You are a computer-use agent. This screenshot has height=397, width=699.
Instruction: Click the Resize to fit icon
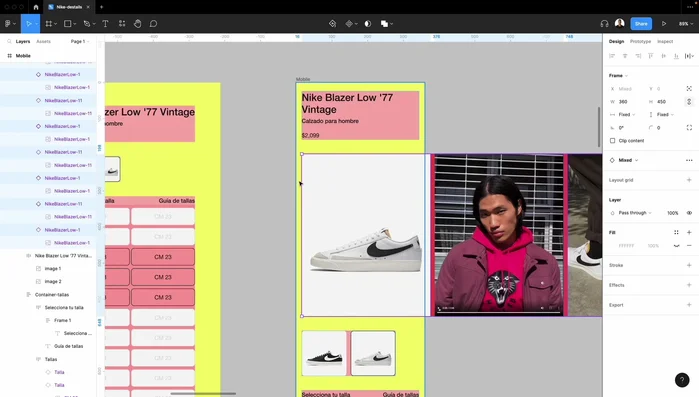coord(689,89)
